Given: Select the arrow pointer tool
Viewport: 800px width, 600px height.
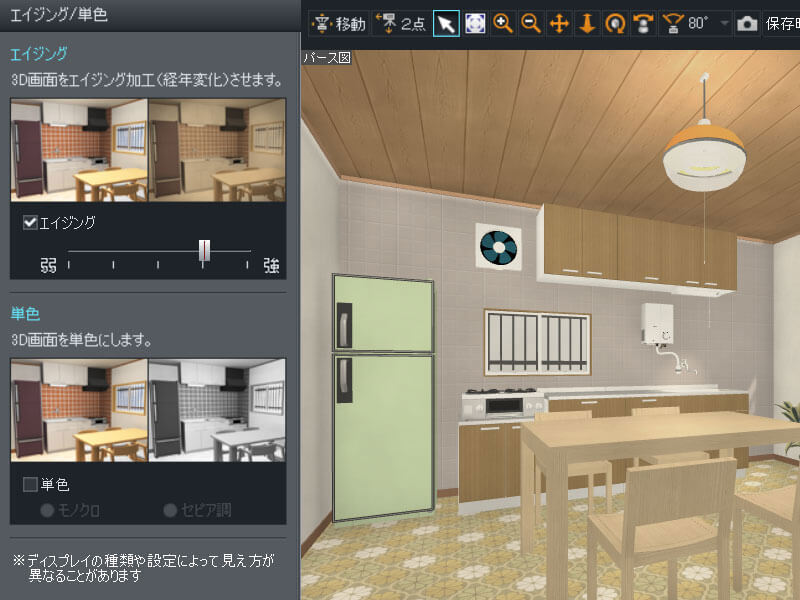Looking at the screenshot, I should pyautogui.click(x=447, y=23).
